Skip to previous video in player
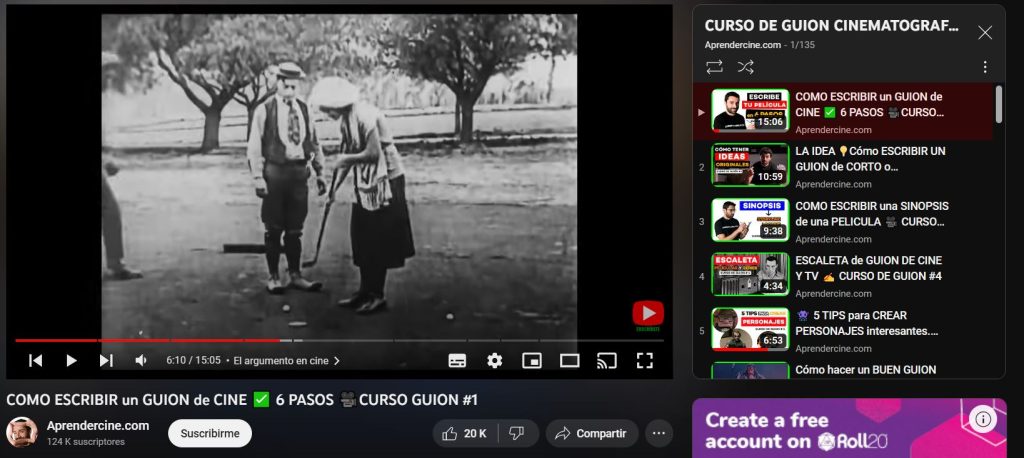This screenshot has width=1024, height=458. tap(35, 361)
